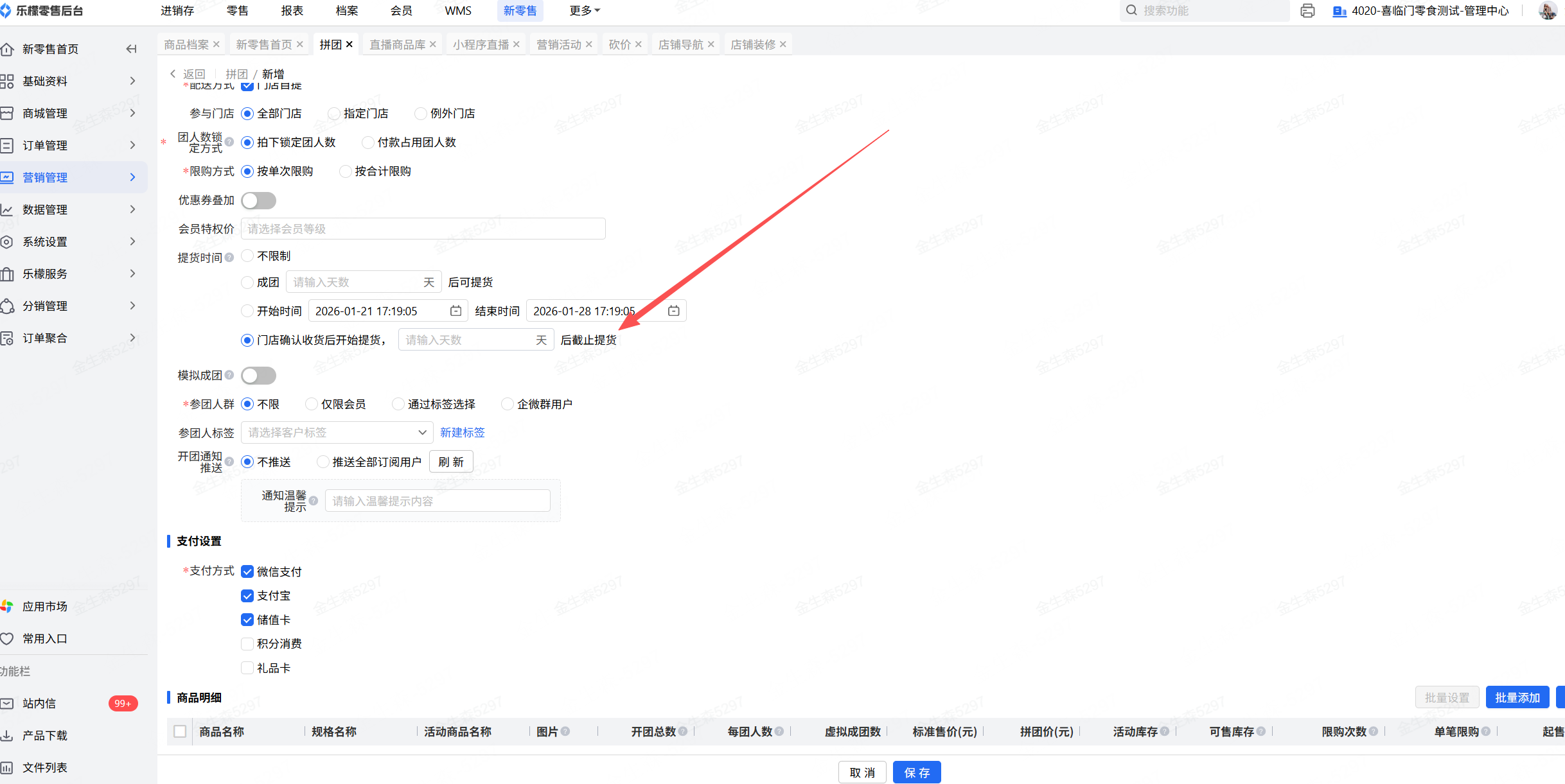
Task: Toggle the 模拟成团 switch
Action: click(x=258, y=375)
